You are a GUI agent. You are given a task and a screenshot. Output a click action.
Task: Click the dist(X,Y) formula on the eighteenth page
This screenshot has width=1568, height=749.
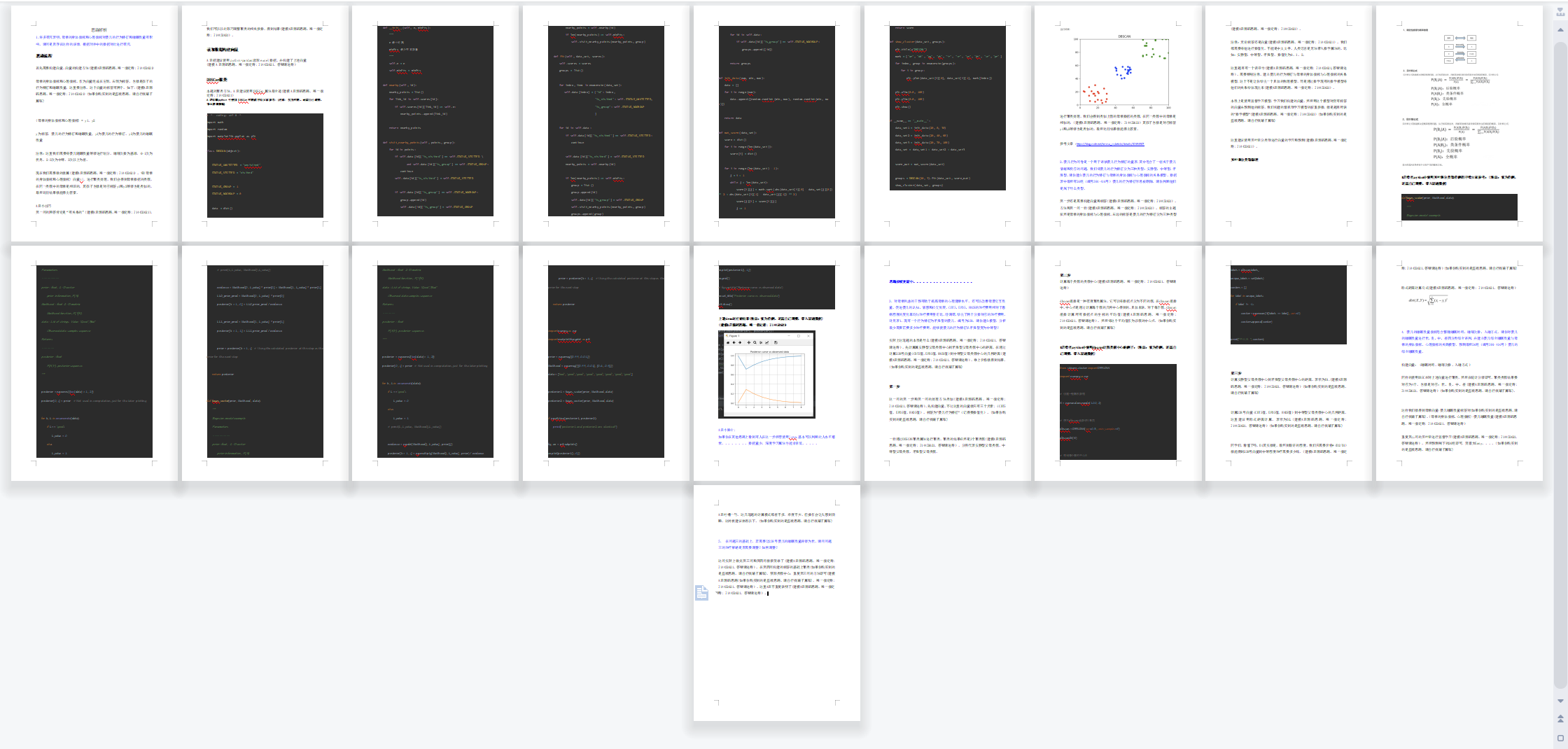coord(1428,300)
